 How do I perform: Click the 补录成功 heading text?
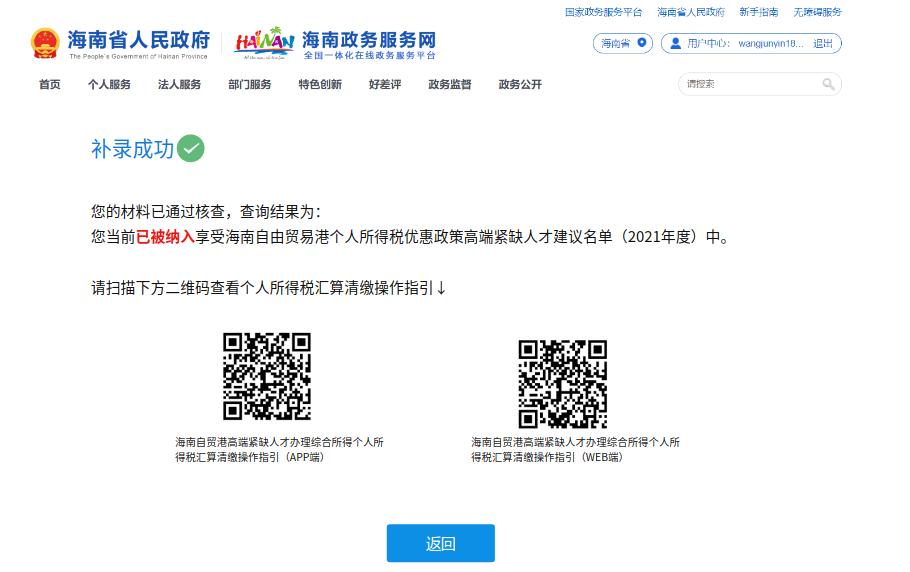click(x=132, y=149)
